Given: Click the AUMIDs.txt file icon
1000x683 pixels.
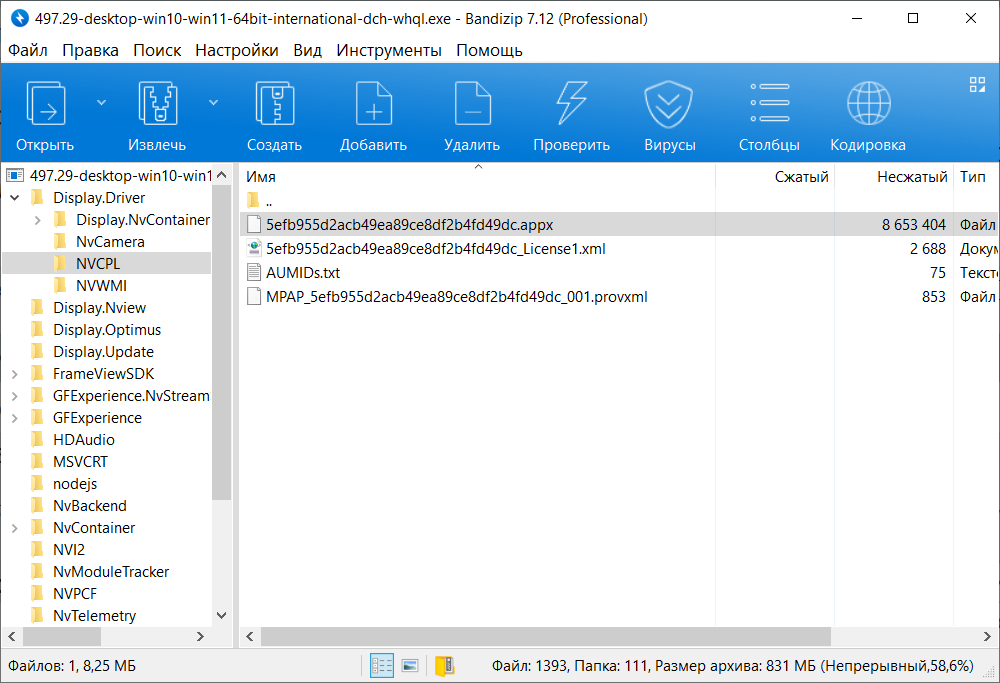Looking at the screenshot, I should coord(254,272).
